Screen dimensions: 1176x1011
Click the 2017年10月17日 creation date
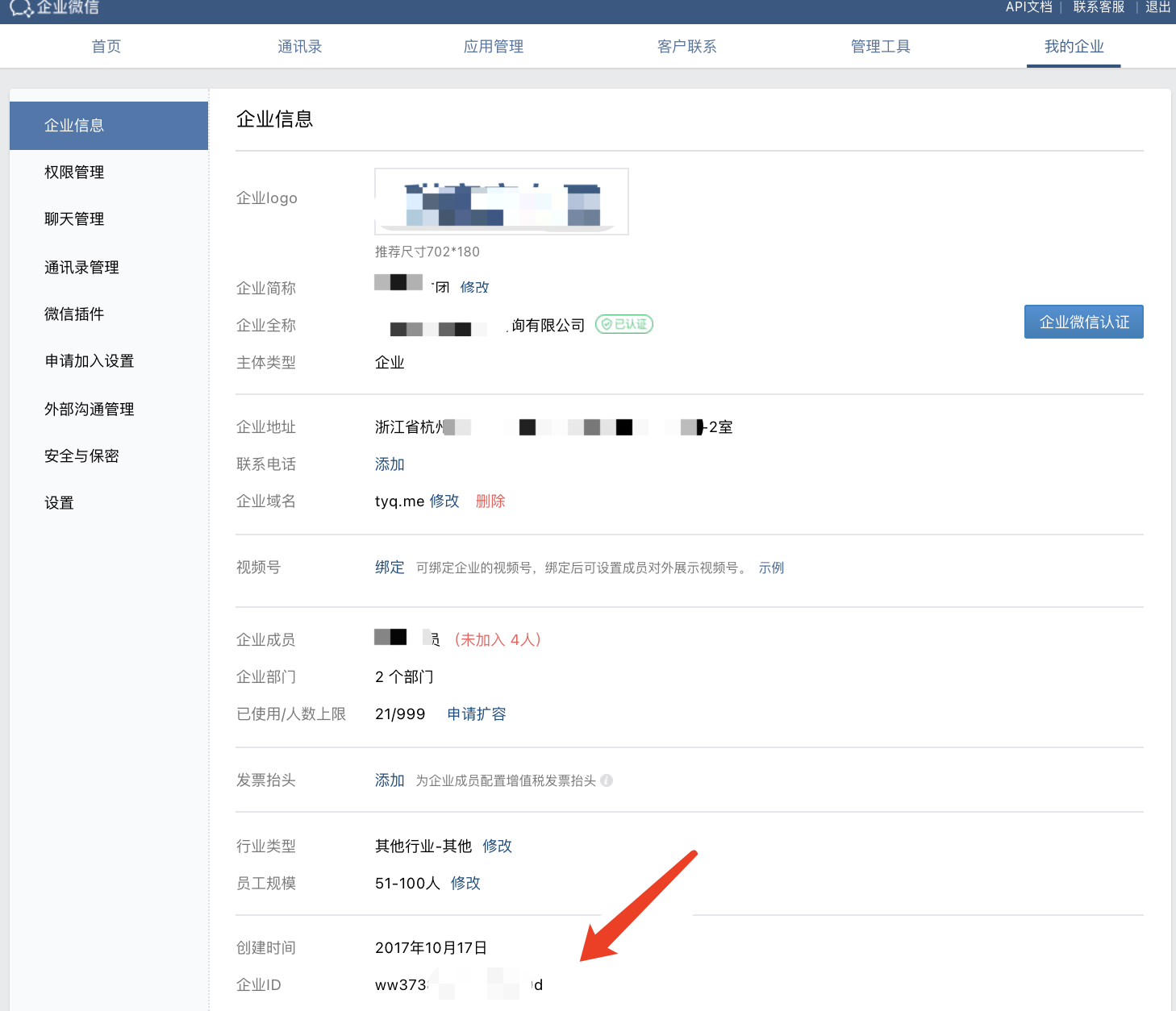[431, 948]
